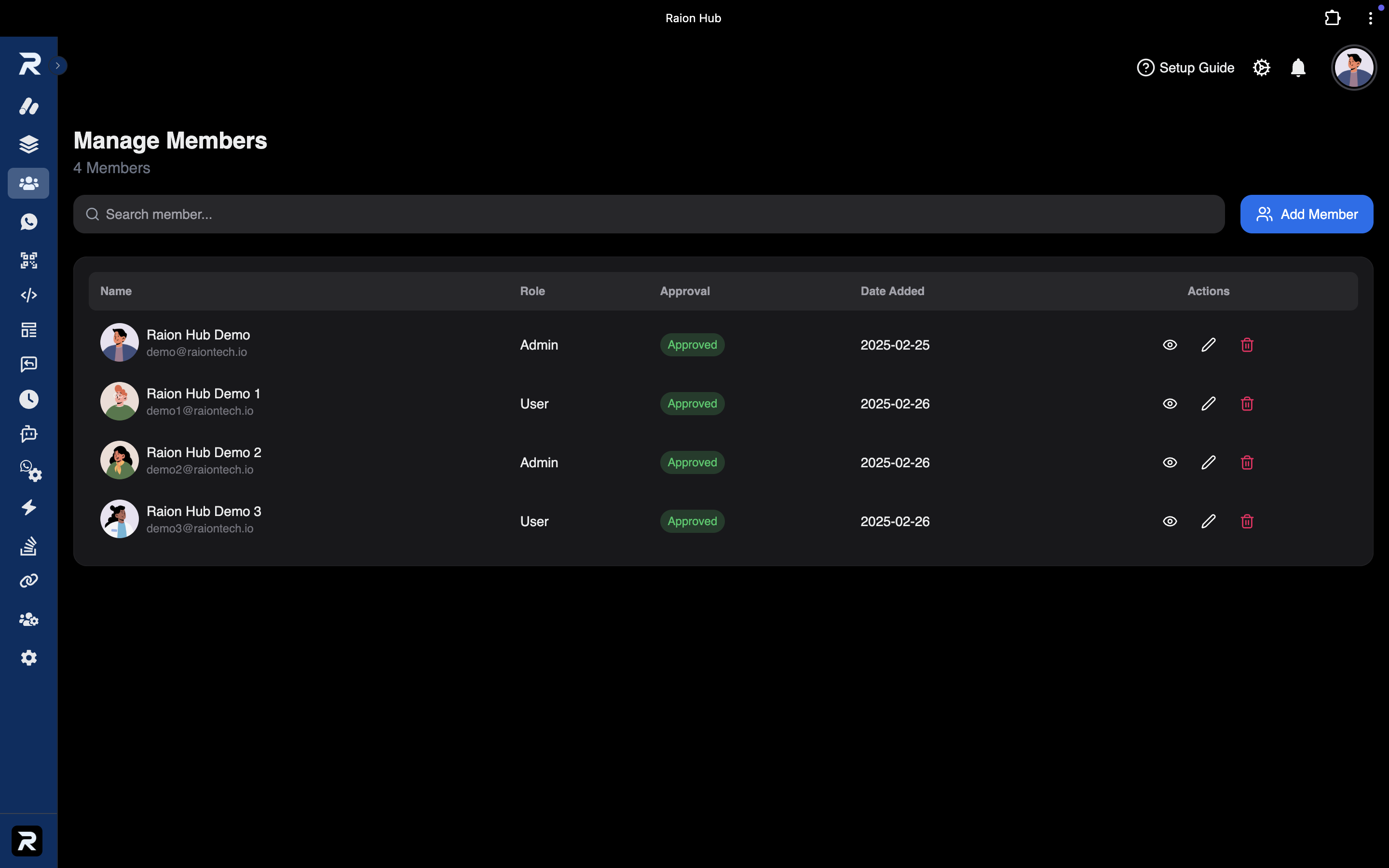Open the profile avatar menu
The height and width of the screenshot is (868, 1389).
[x=1353, y=68]
